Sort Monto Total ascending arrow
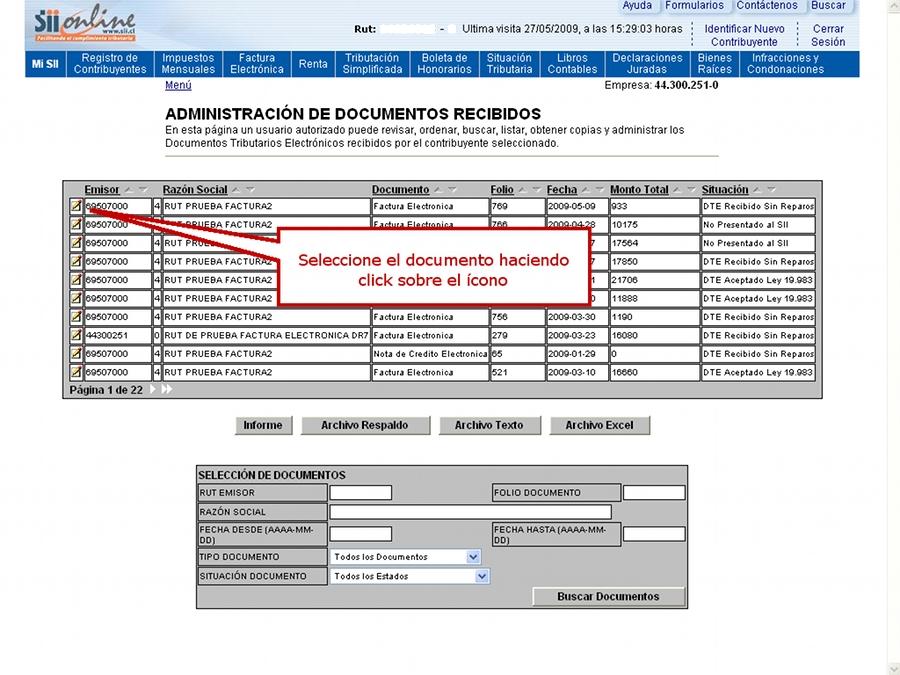 [x=677, y=189]
